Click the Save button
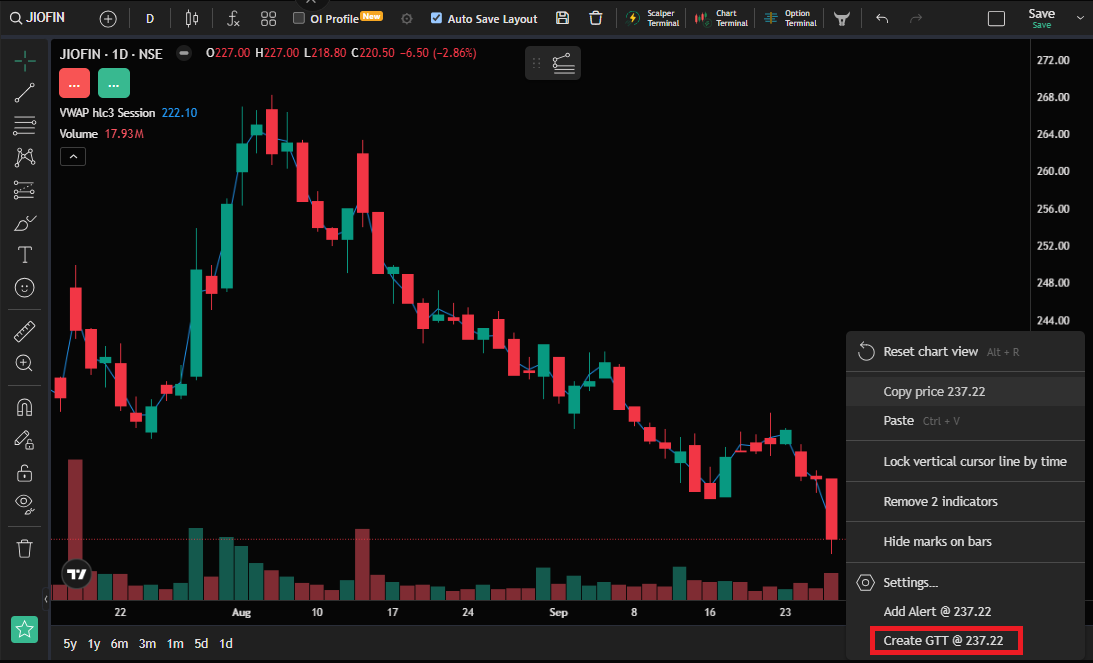The image size is (1093, 663). [x=1041, y=18]
